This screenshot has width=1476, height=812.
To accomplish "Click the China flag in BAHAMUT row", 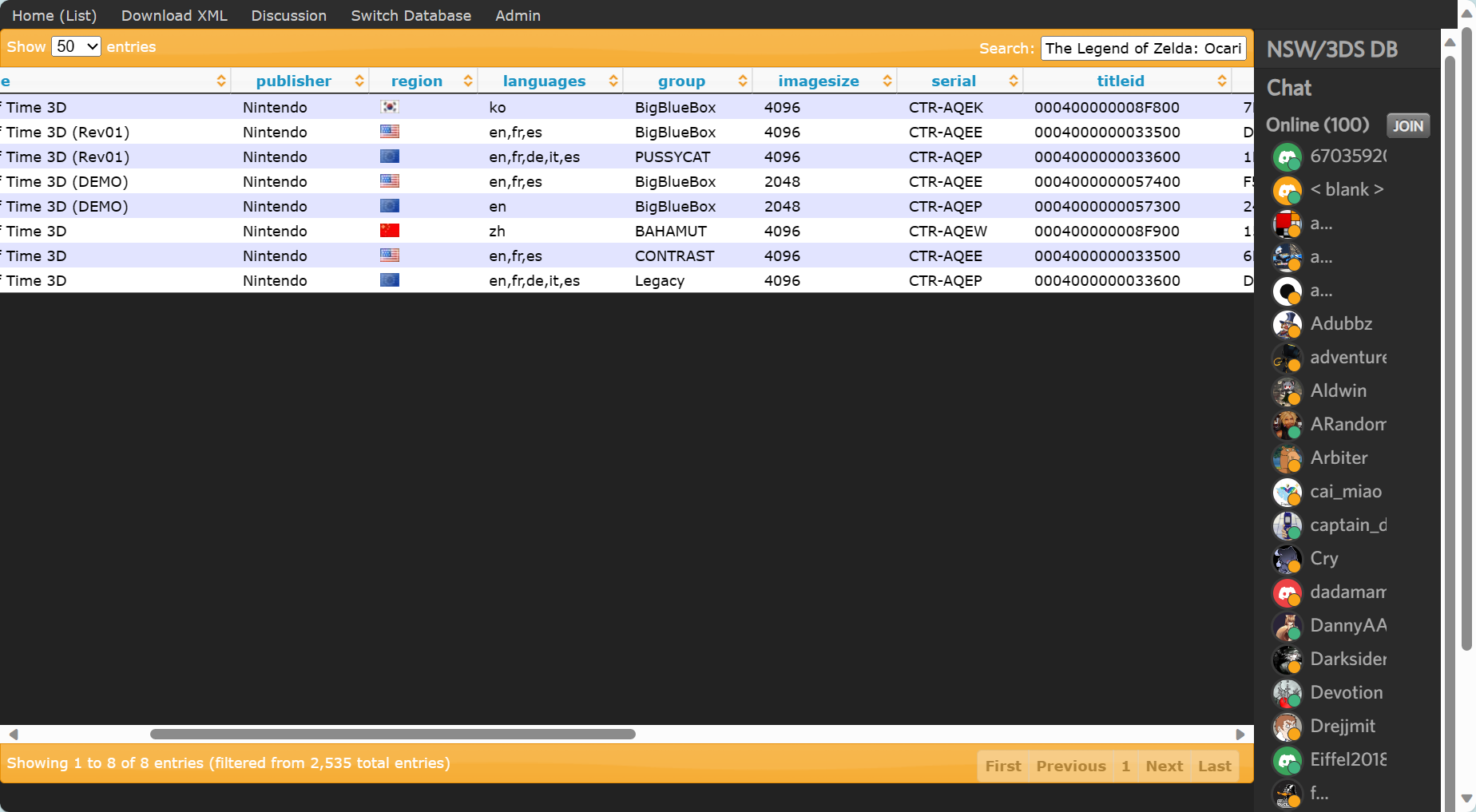I will coord(390,231).
